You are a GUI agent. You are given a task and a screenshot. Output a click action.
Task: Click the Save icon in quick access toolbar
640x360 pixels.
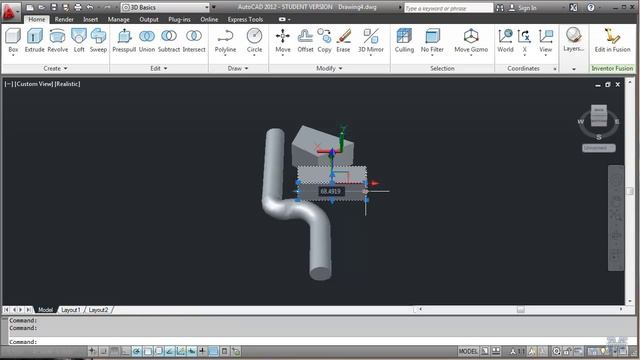click(x=54, y=7)
